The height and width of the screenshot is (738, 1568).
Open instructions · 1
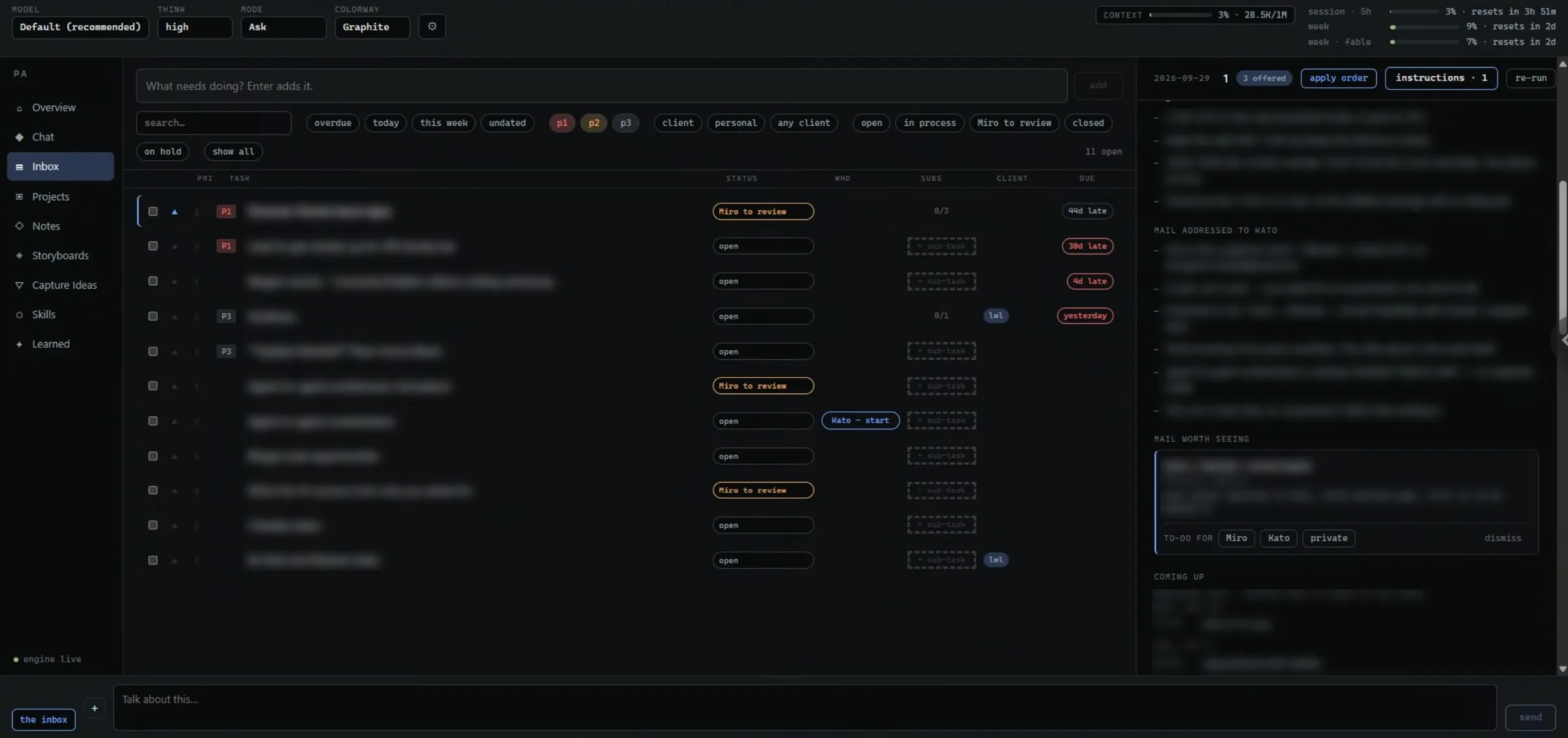point(1441,78)
